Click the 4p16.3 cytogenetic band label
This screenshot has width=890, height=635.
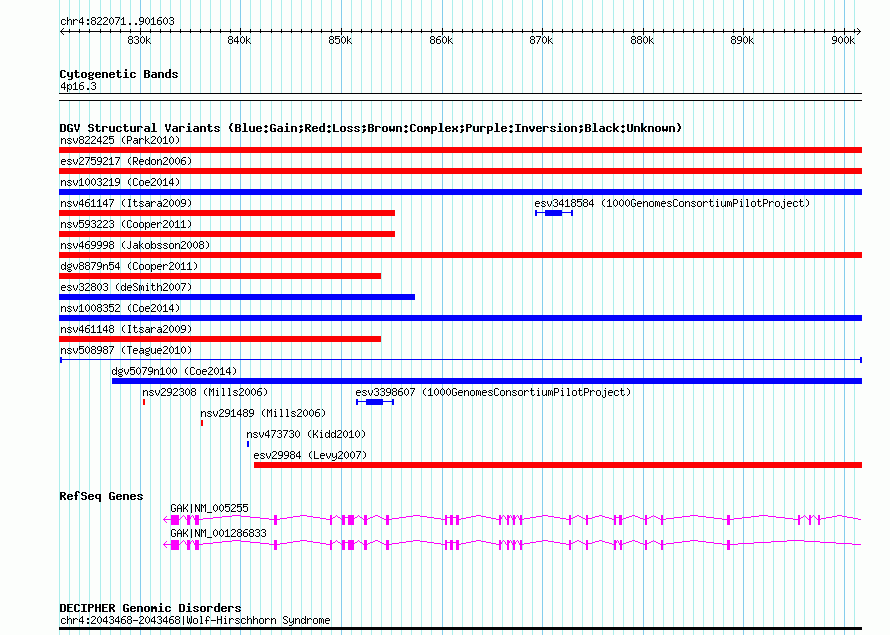click(78, 86)
